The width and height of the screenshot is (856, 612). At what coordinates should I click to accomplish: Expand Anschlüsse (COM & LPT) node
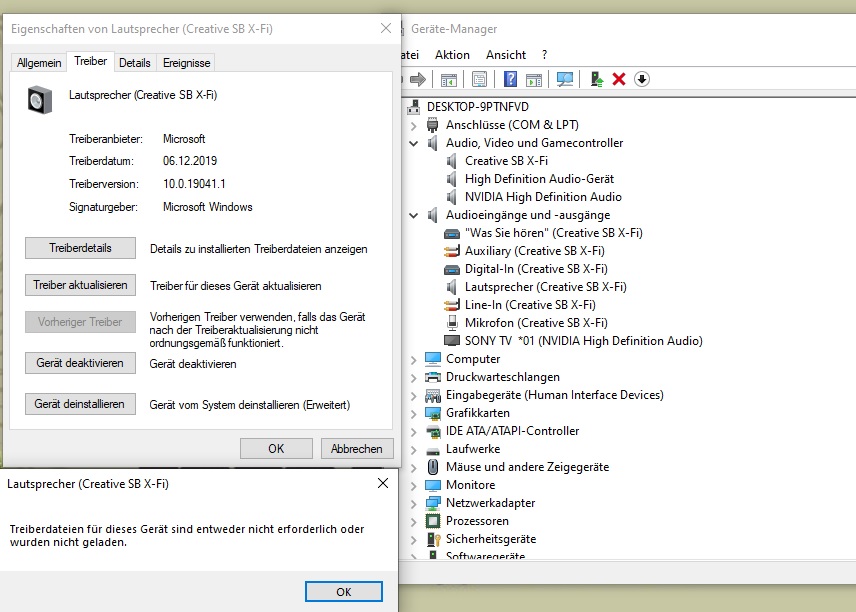pos(414,126)
